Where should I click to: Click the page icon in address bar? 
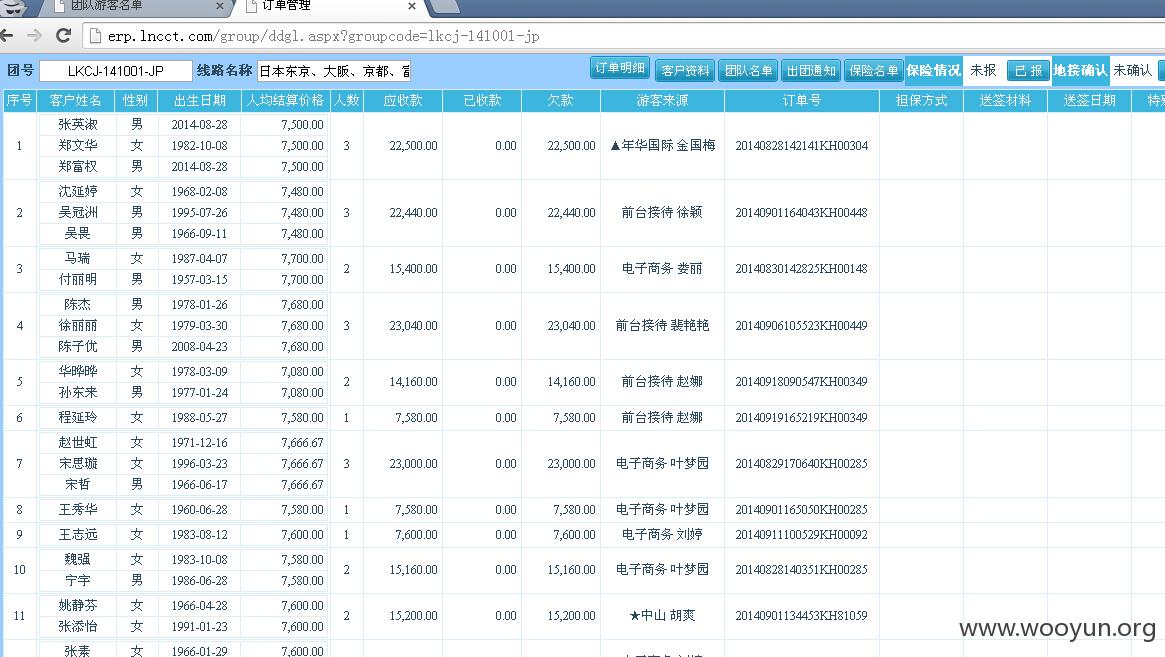(x=94, y=36)
